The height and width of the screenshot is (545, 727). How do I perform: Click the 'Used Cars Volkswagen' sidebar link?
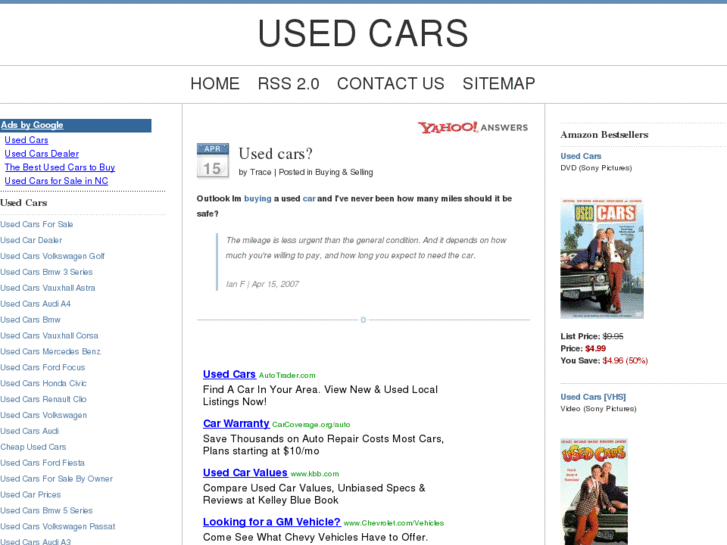(44, 415)
